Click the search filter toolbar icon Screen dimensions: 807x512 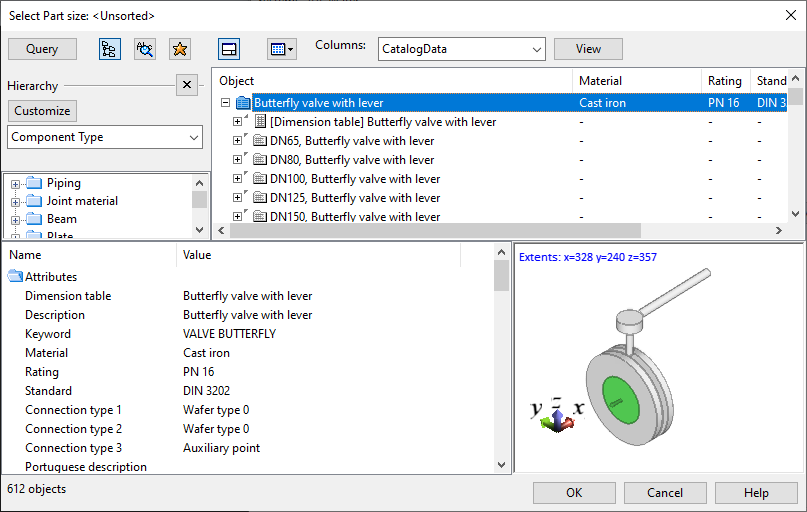145,49
